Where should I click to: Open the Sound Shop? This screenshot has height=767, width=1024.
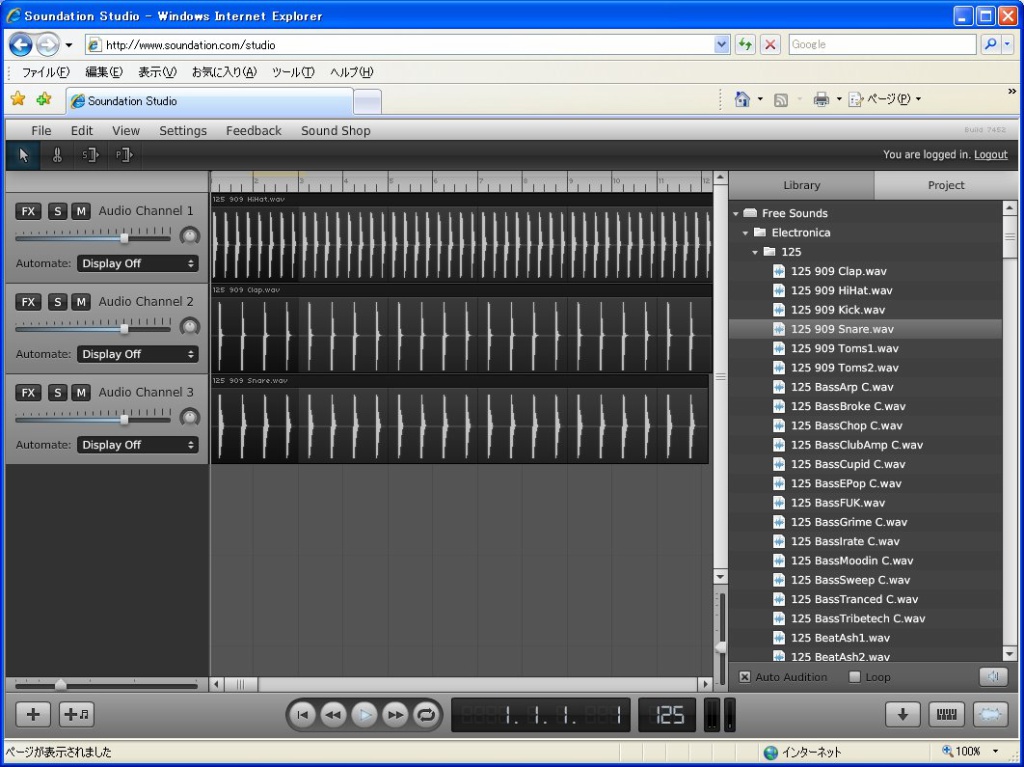tap(336, 131)
